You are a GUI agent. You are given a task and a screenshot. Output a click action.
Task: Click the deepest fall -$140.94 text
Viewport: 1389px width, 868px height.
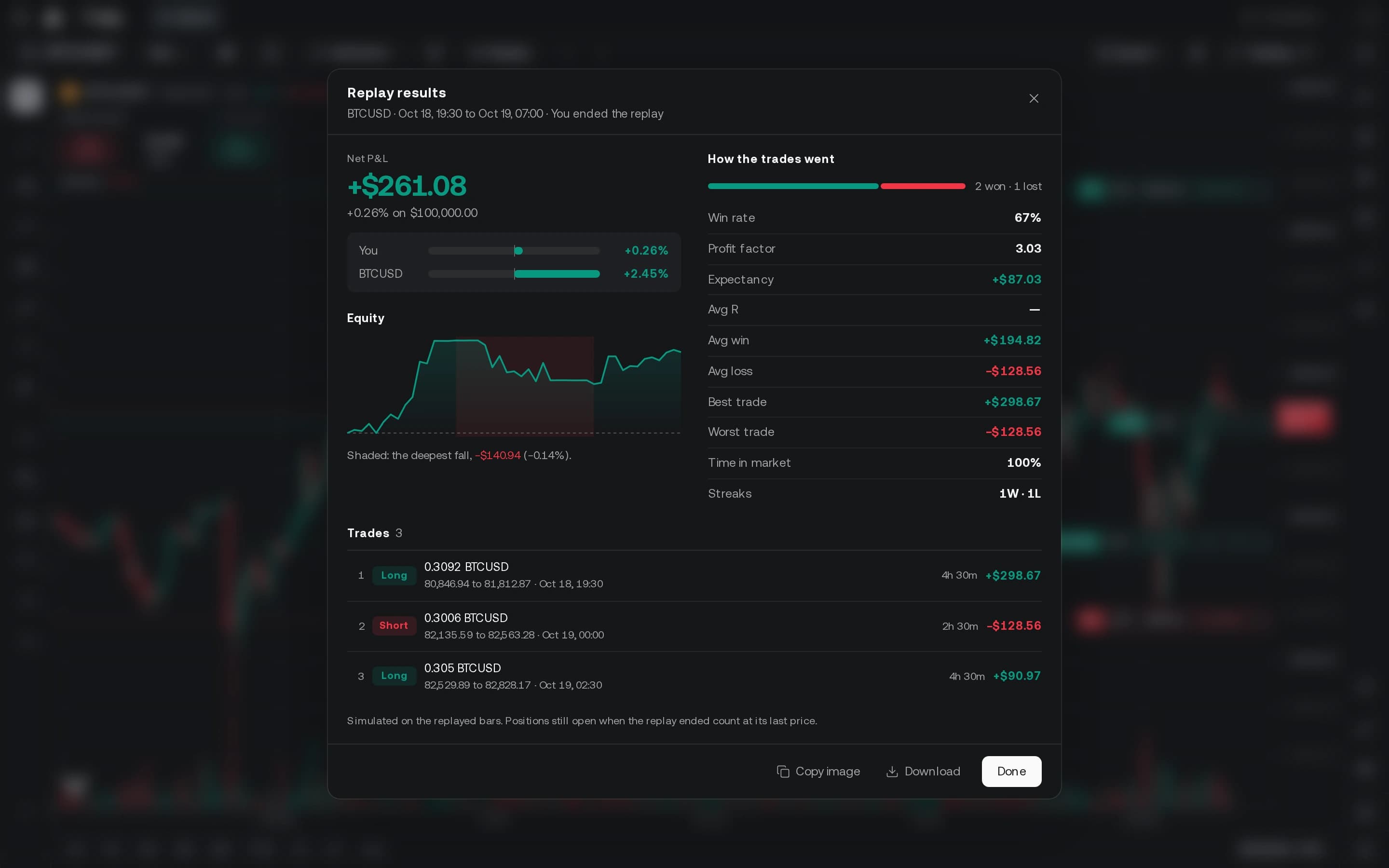point(497,455)
